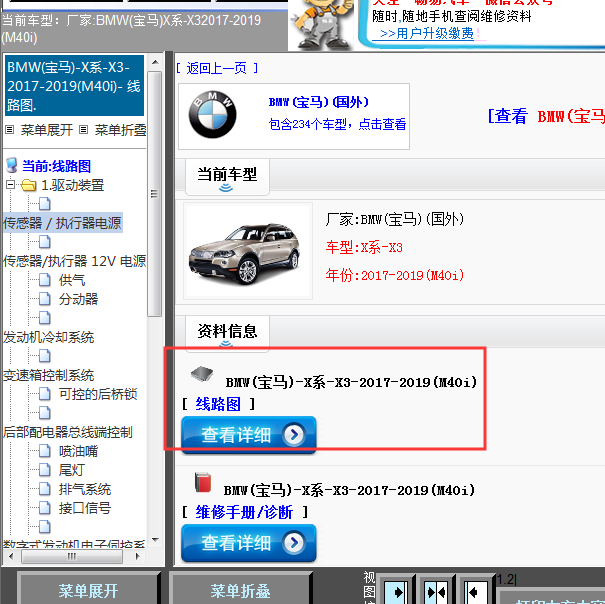
Task: Click the horizontal scrollbar left arrow
Action: [x=11, y=556]
